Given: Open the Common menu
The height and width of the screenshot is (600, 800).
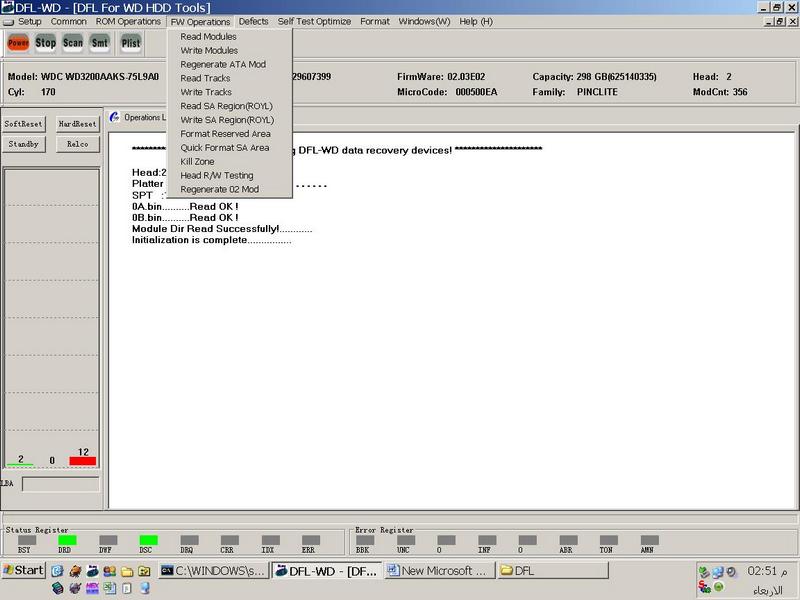Looking at the screenshot, I should point(68,21).
